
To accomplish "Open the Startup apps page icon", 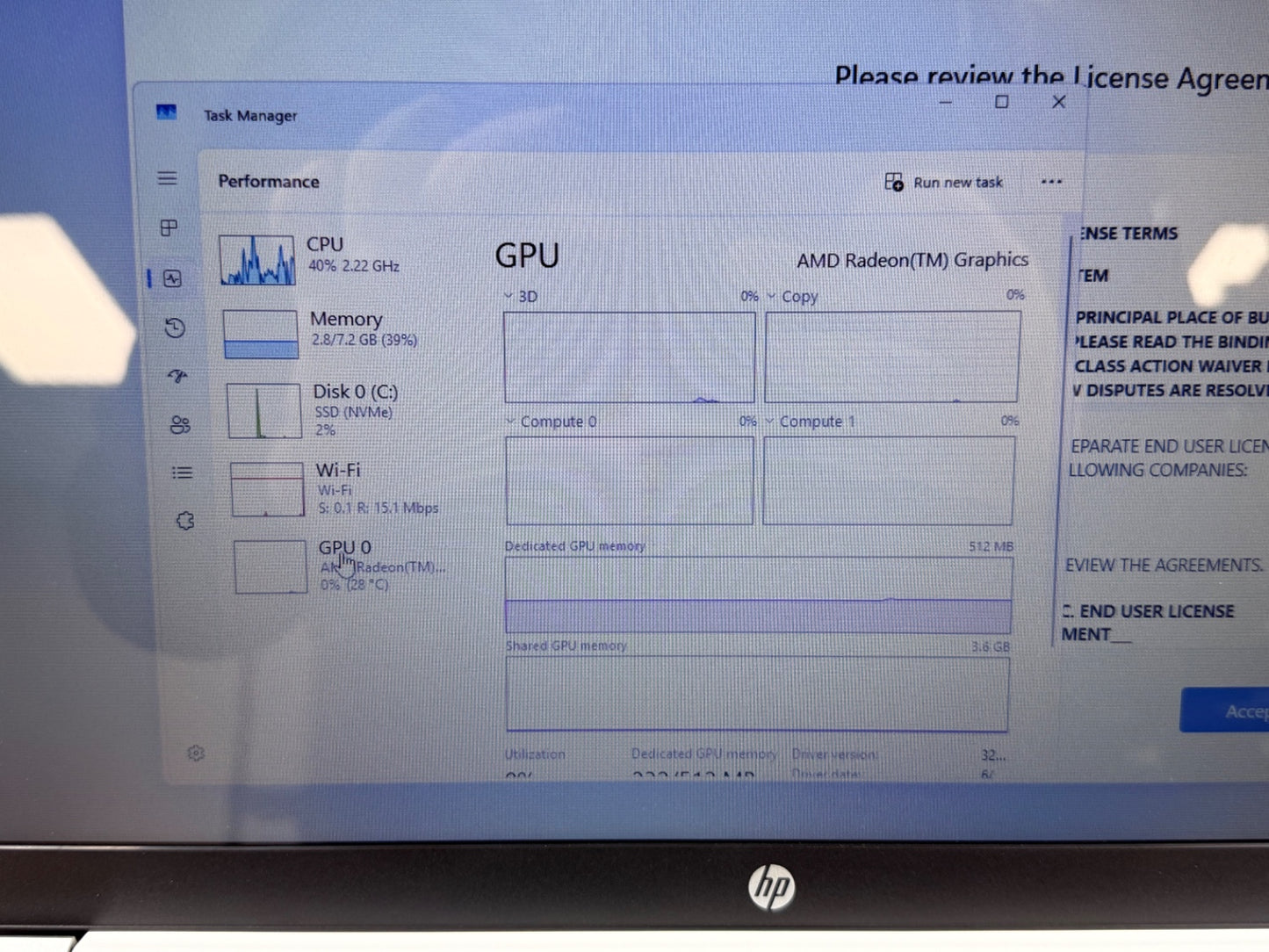I will [177, 377].
